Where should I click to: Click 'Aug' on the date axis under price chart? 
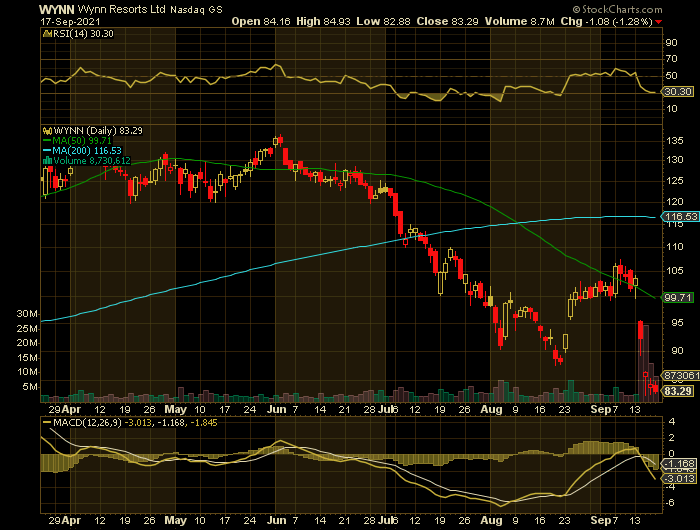pyautogui.click(x=492, y=409)
